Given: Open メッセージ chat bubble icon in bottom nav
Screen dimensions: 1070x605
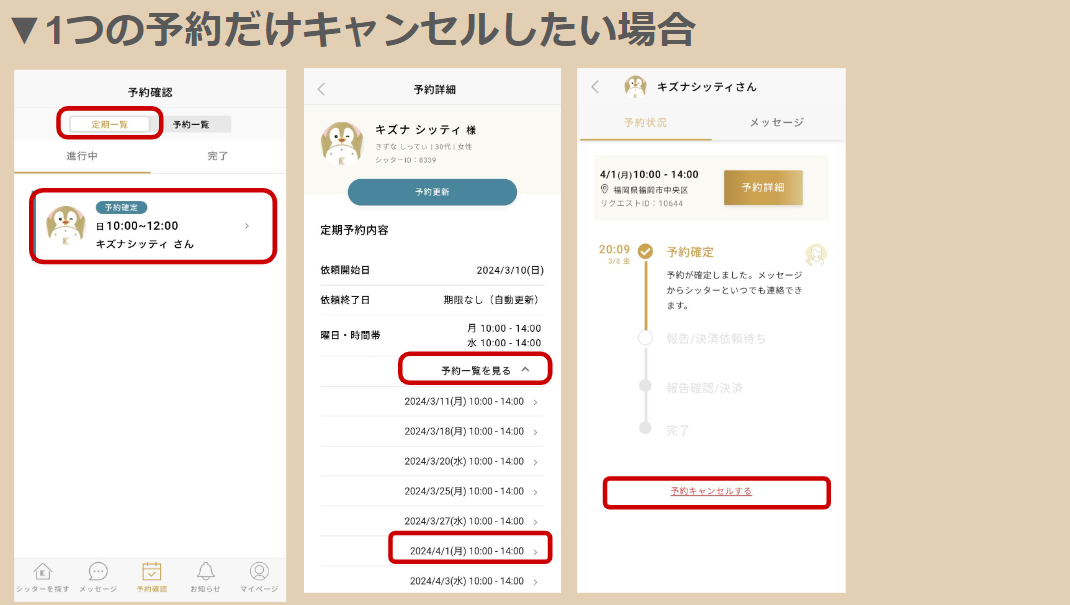Looking at the screenshot, I should point(98,572).
